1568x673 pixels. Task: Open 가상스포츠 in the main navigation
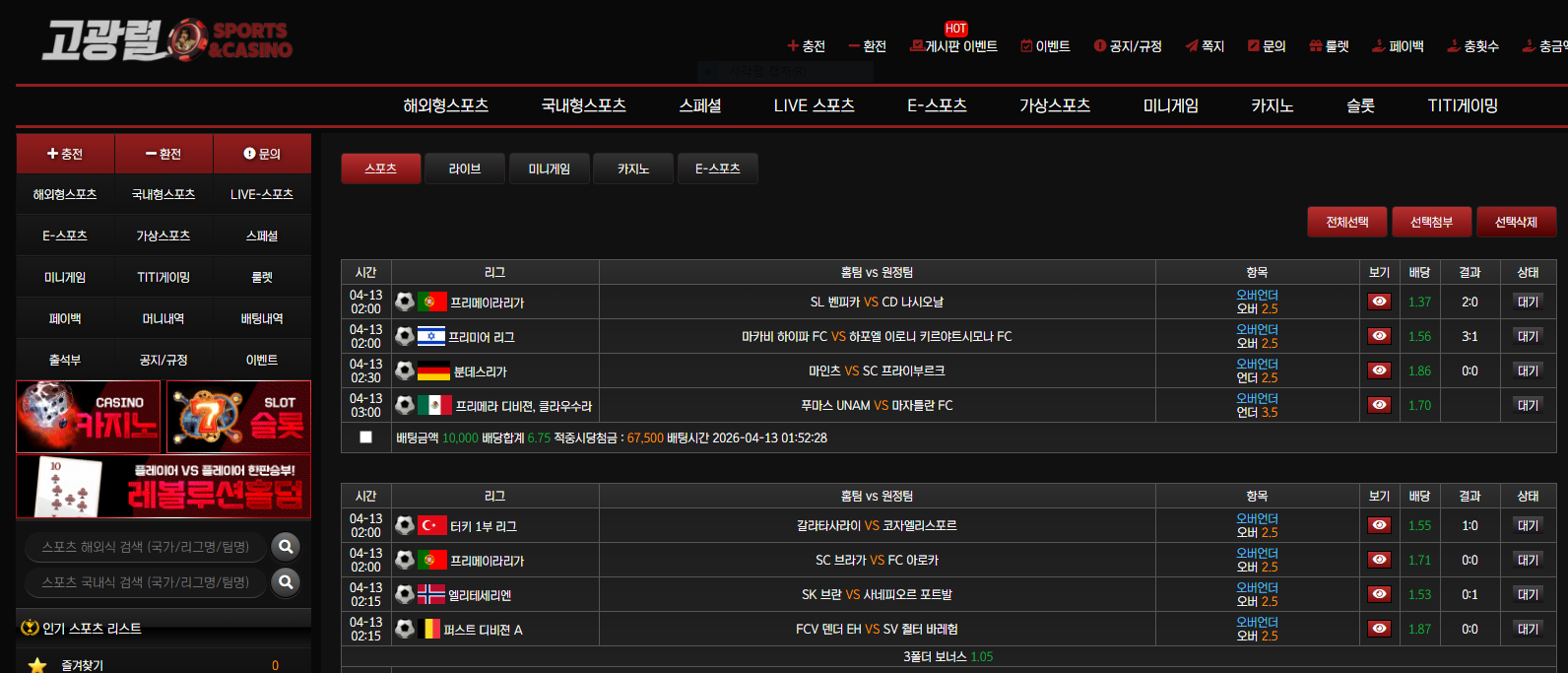pyautogui.click(x=1054, y=105)
